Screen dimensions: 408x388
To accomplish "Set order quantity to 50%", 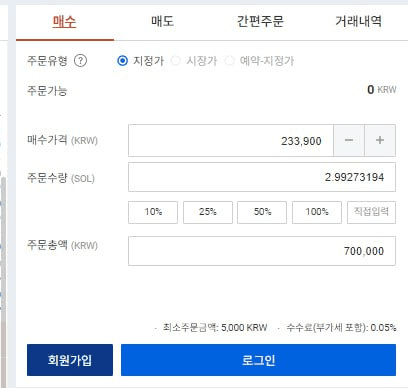I will click(x=262, y=212).
